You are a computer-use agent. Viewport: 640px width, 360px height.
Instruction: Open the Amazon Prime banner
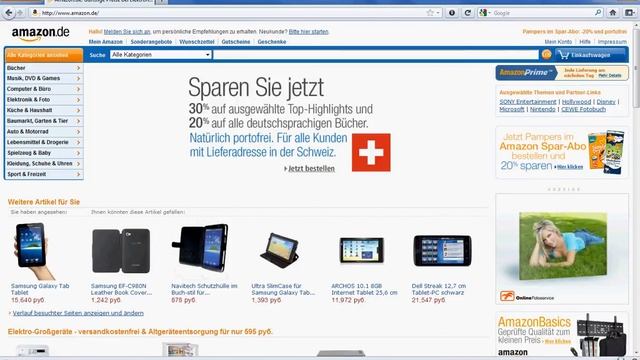click(x=562, y=73)
